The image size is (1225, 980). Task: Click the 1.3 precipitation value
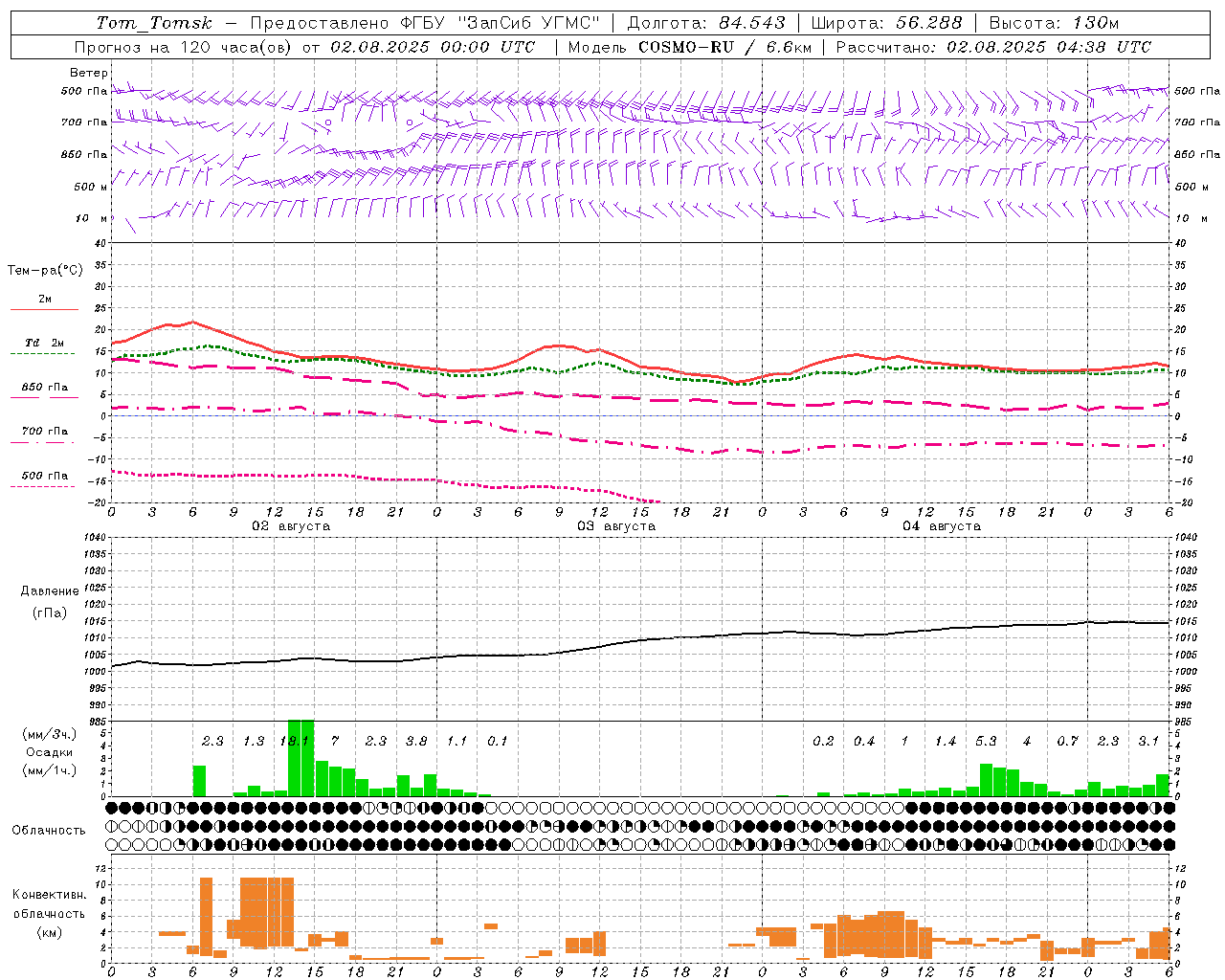(254, 742)
